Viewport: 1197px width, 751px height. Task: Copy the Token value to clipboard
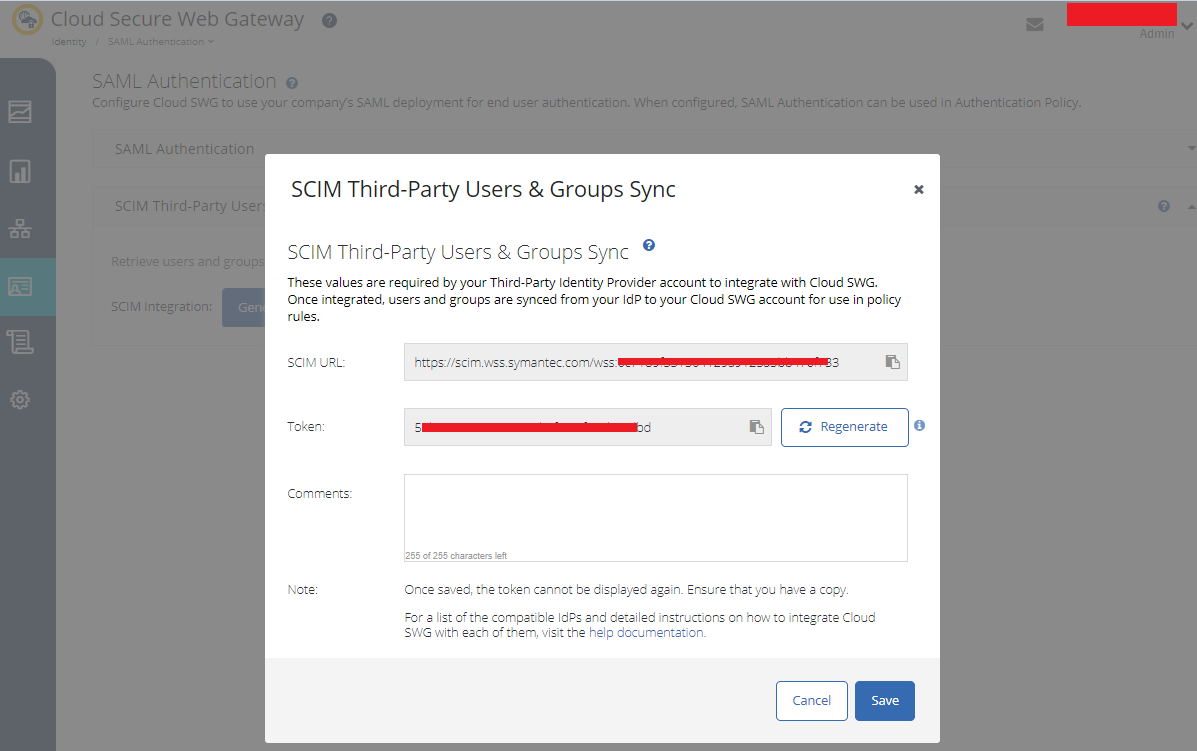[x=757, y=427]
